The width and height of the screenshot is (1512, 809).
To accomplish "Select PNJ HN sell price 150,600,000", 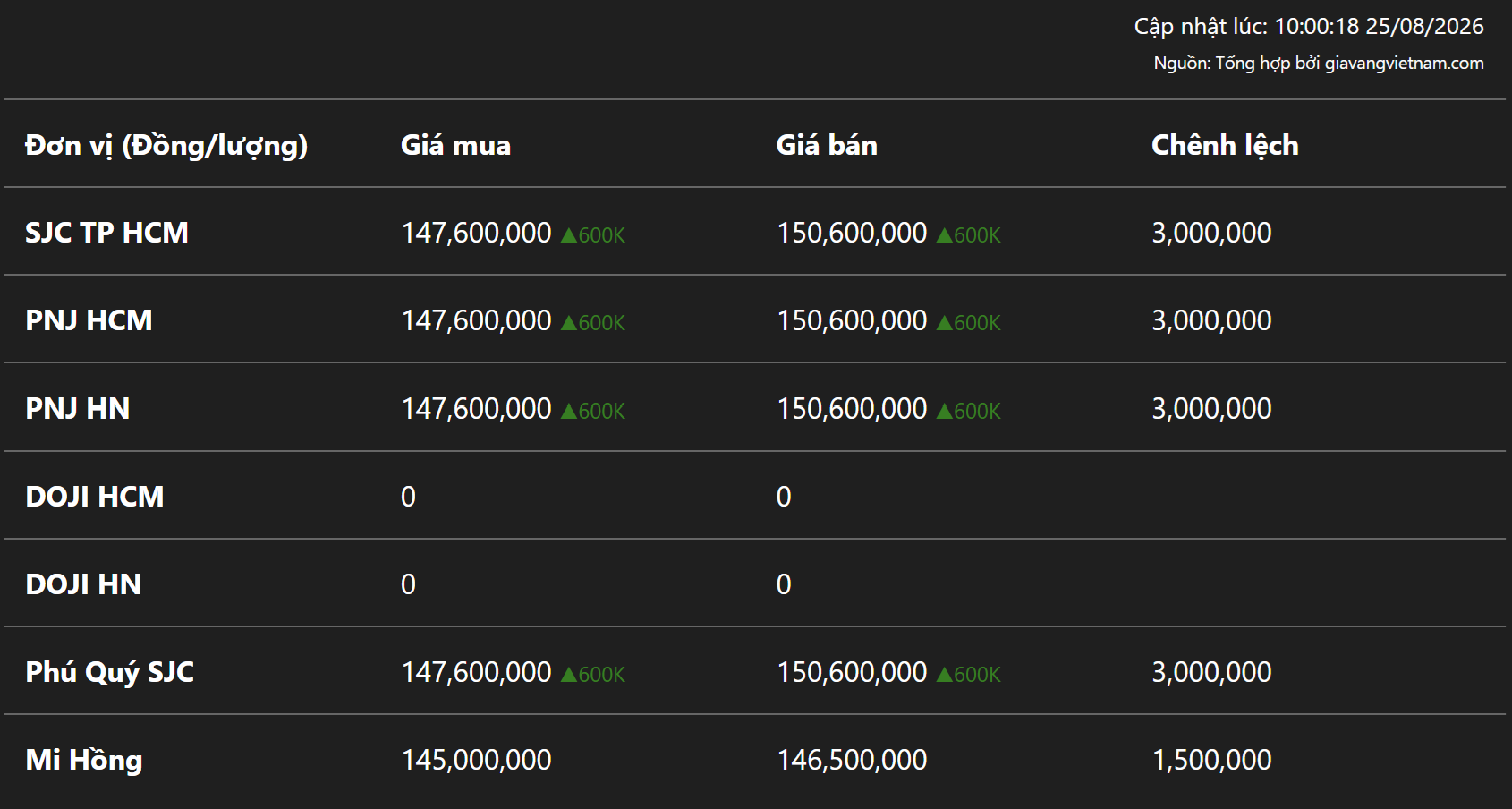I will tap(852, 408).
